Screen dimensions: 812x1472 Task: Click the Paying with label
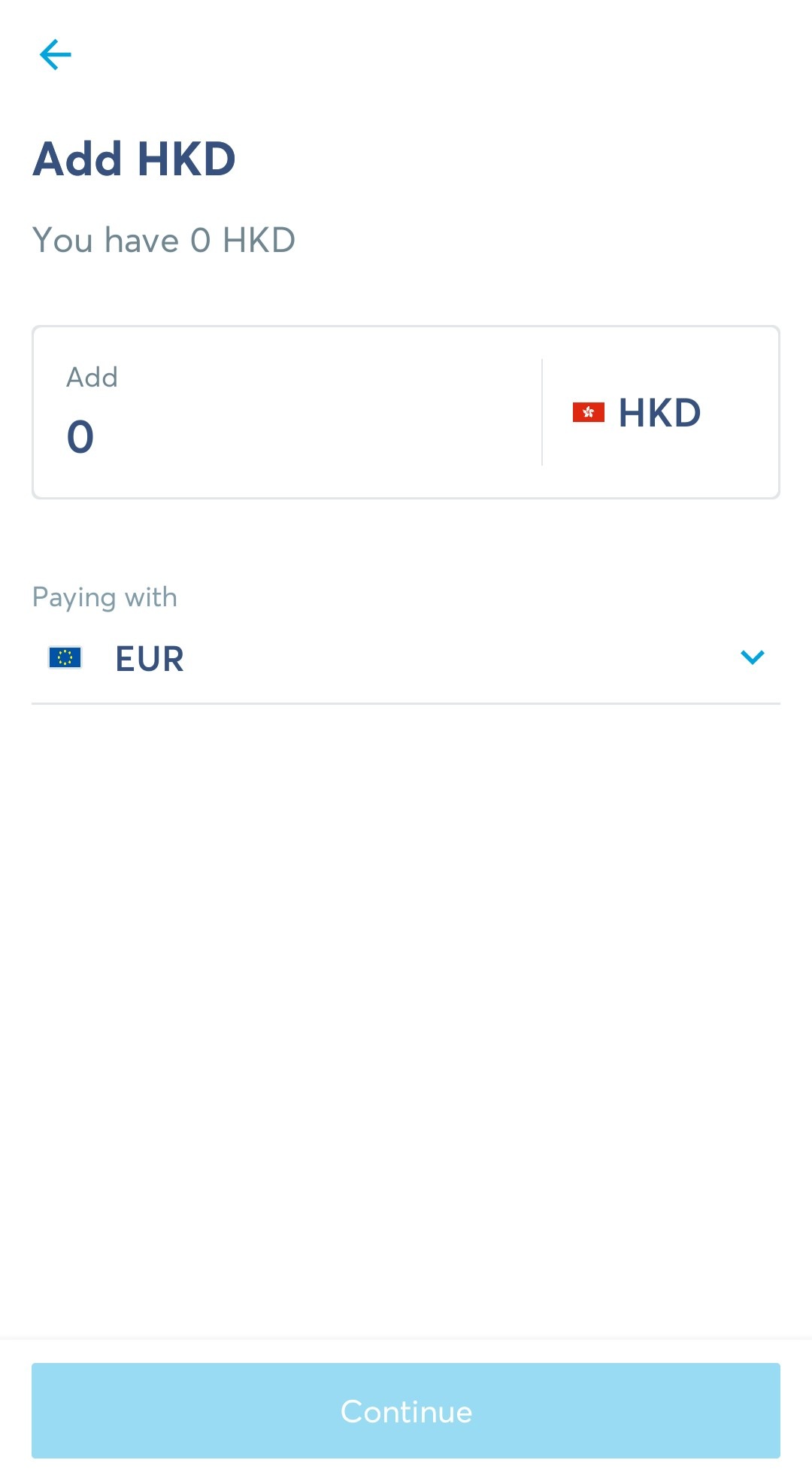pos(105,597)
